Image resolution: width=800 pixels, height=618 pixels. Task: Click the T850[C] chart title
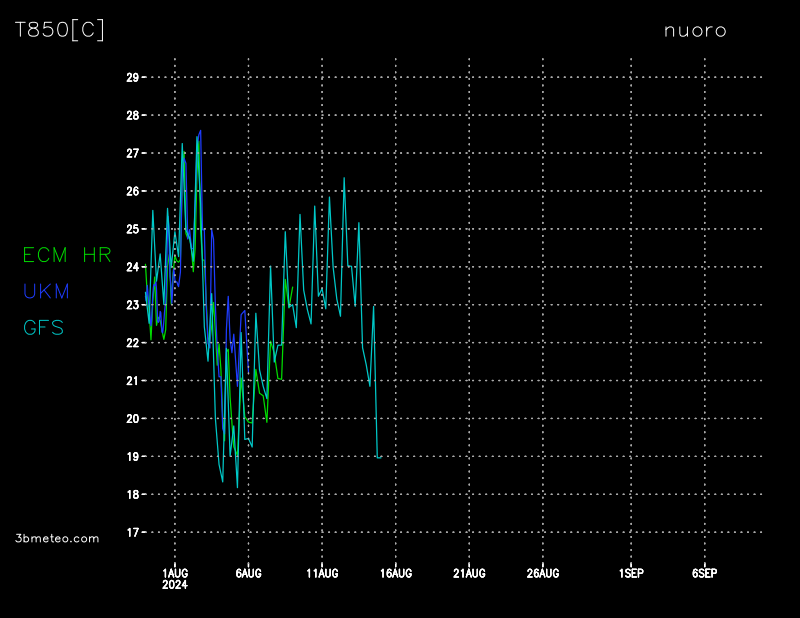pos(60,30)
